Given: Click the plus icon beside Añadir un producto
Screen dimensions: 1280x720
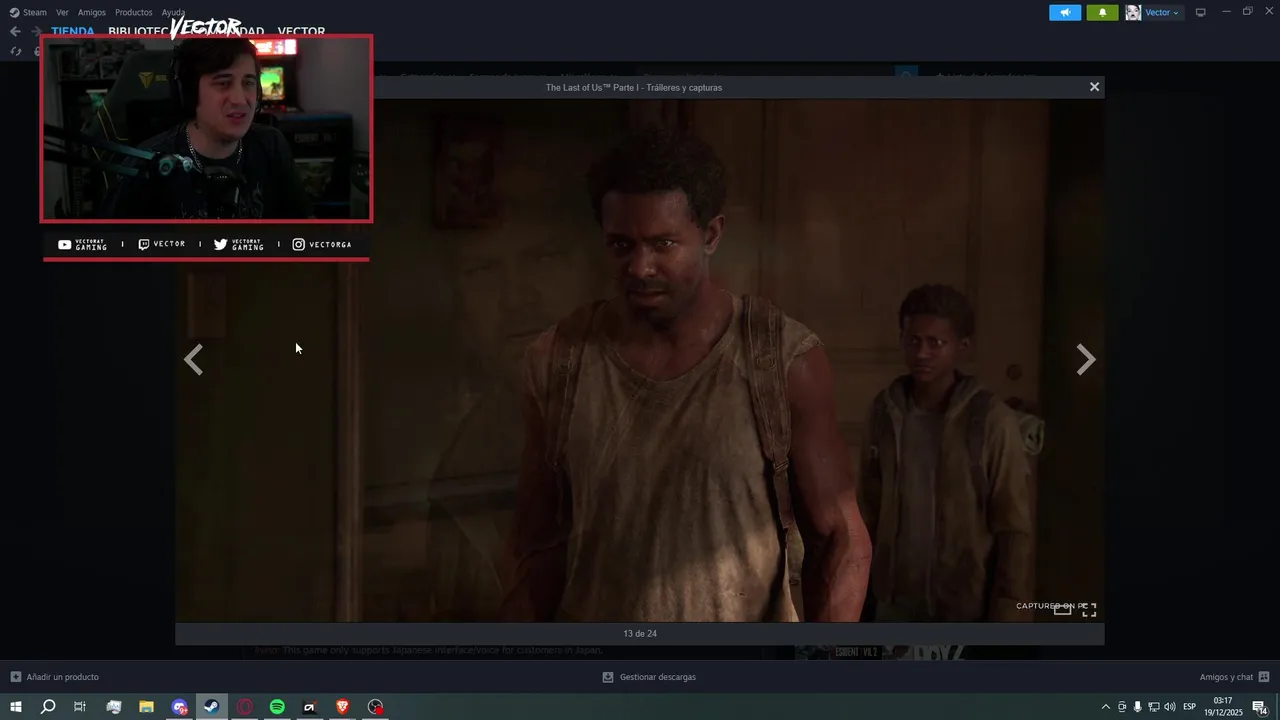Looking at the screenshot, I should (15, 677).
